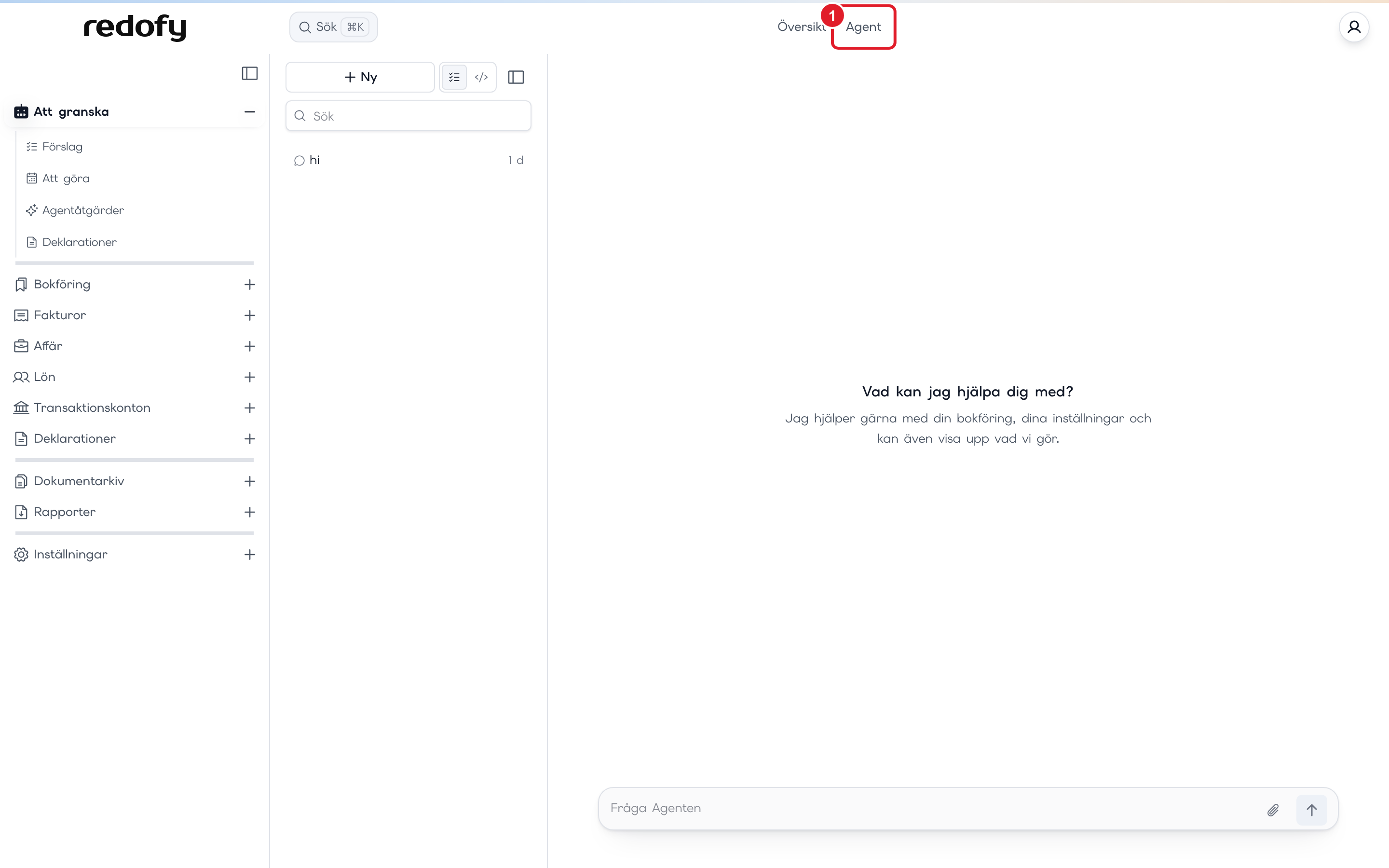Switch to the Agent tab

coord(863,27)
